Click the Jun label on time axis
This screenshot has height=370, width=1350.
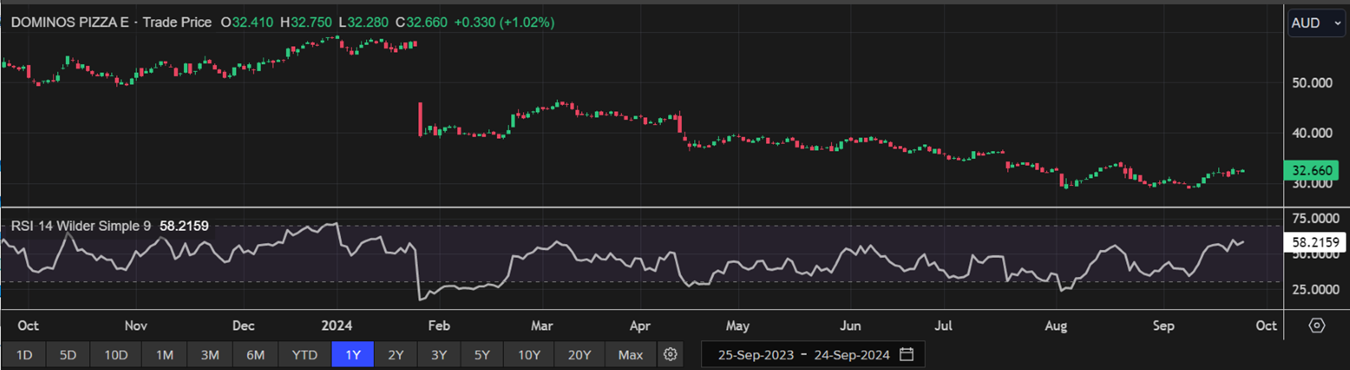tap(851, 326)
